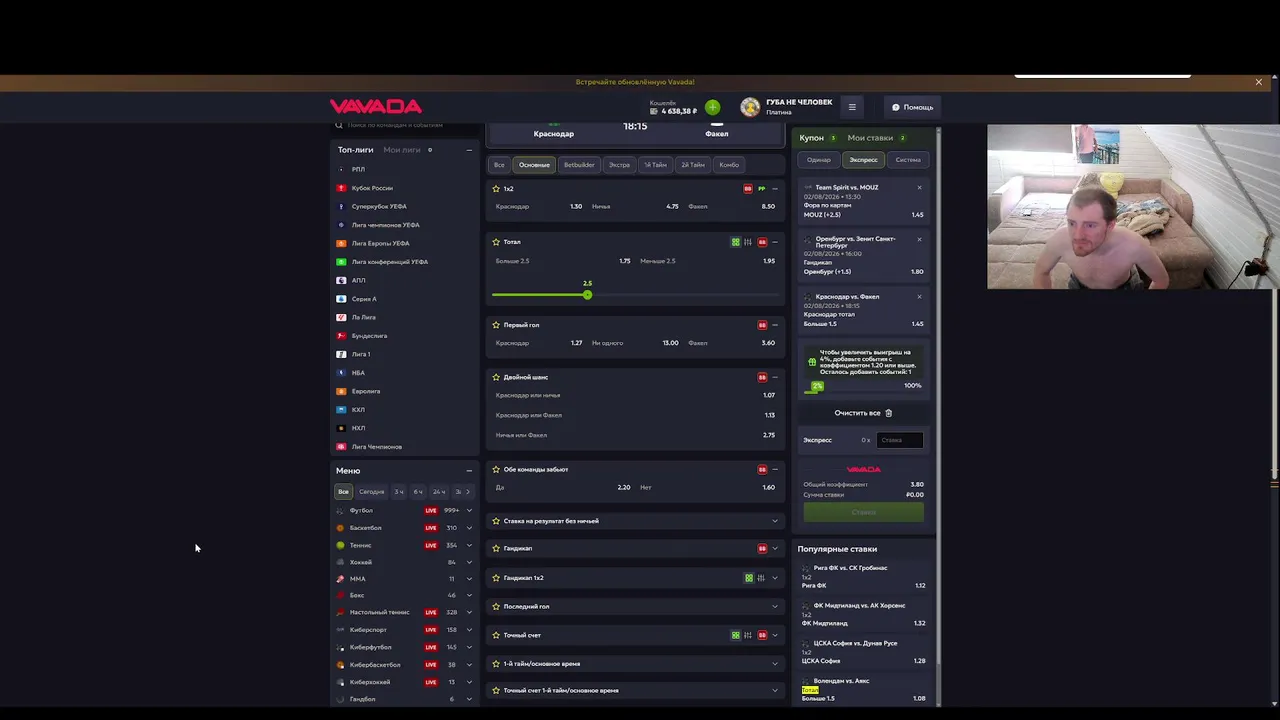Collapse the Топ-лиги panel
This screenshot has width=1280, height=720.
[469, 150]
